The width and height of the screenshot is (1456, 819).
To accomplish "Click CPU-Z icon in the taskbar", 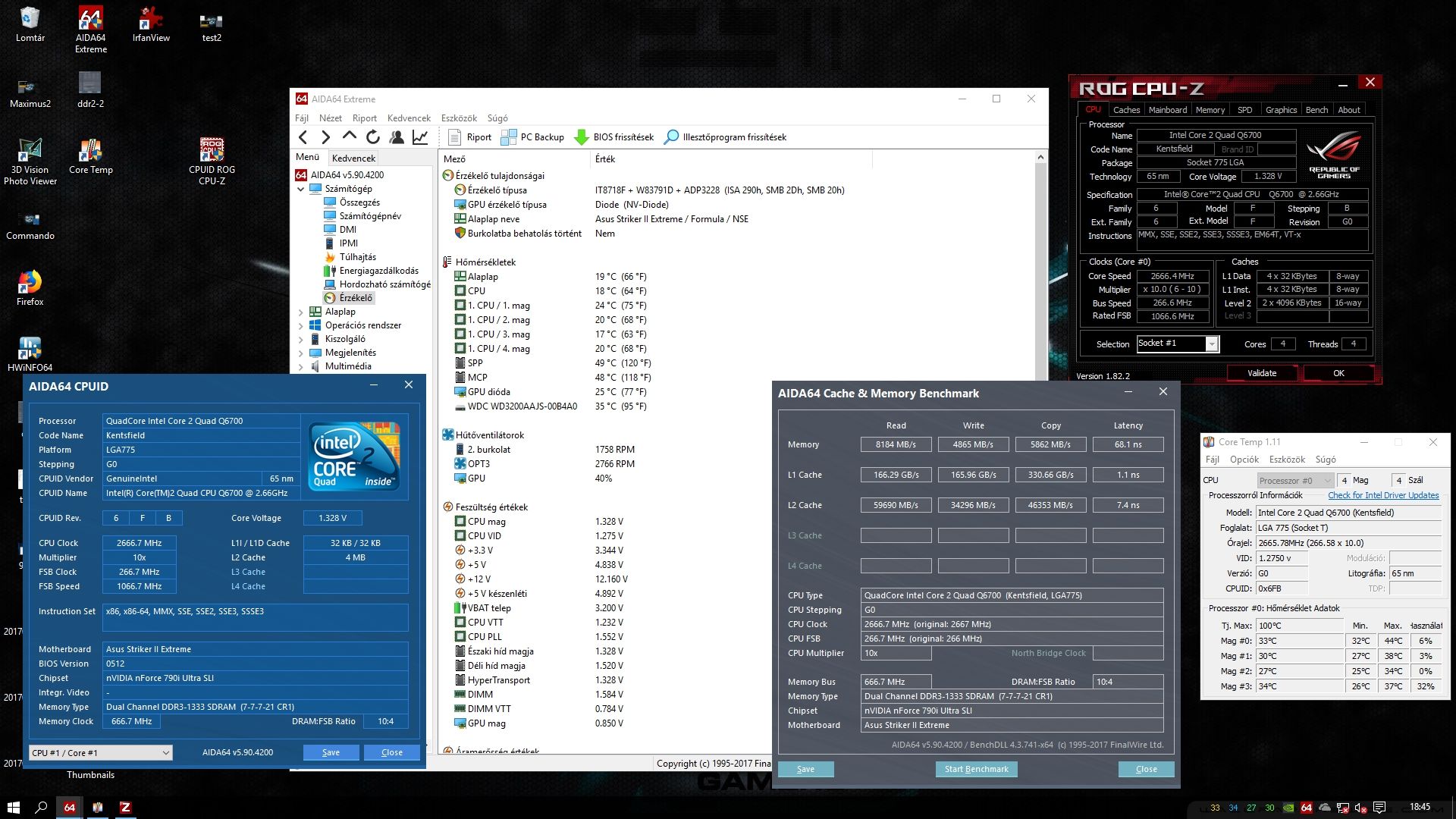I will tap(125, 808).
